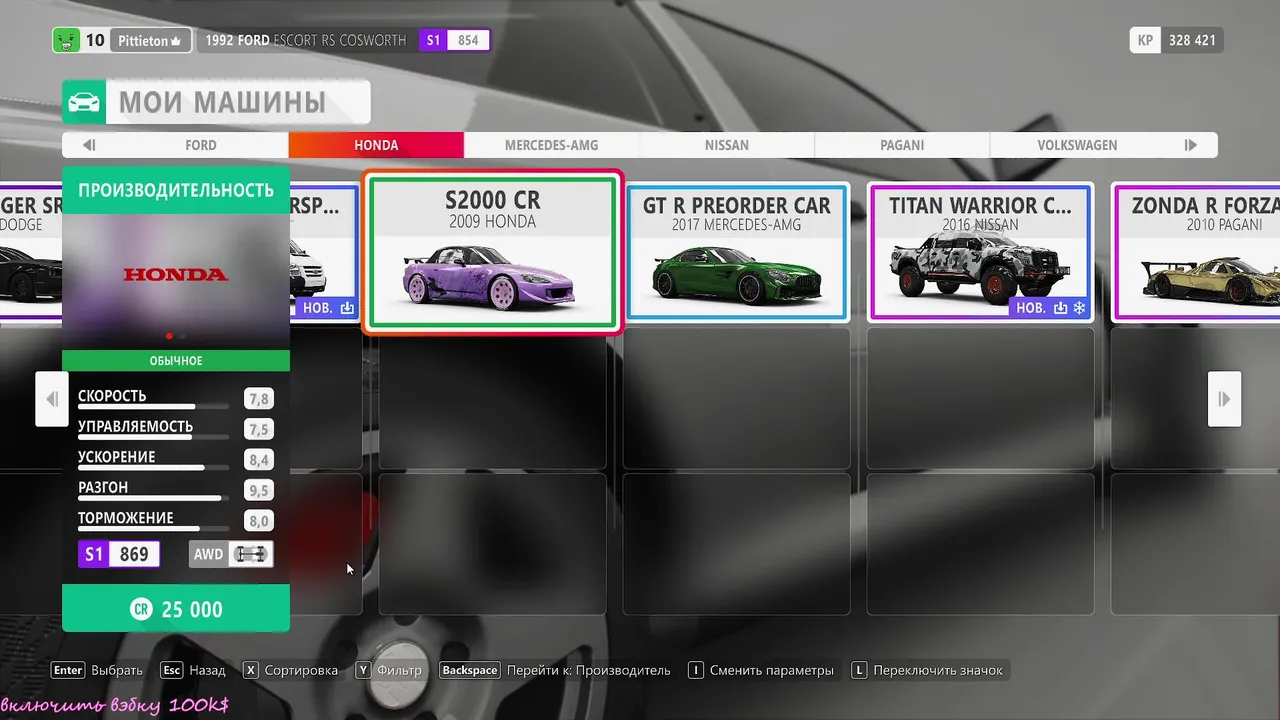Select the S2000 CR Honda card
This screenshot has width=1280, height=720.
click(492, 252)
